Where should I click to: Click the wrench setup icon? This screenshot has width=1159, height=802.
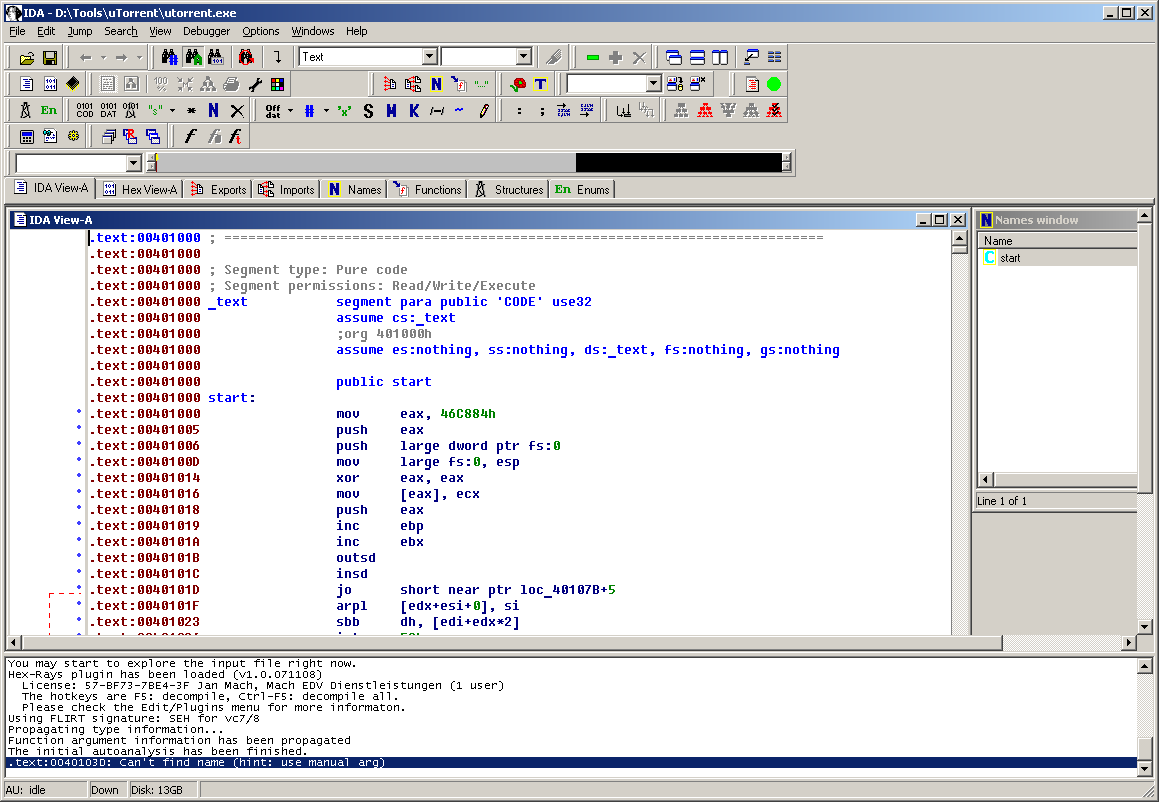[255, 84]
